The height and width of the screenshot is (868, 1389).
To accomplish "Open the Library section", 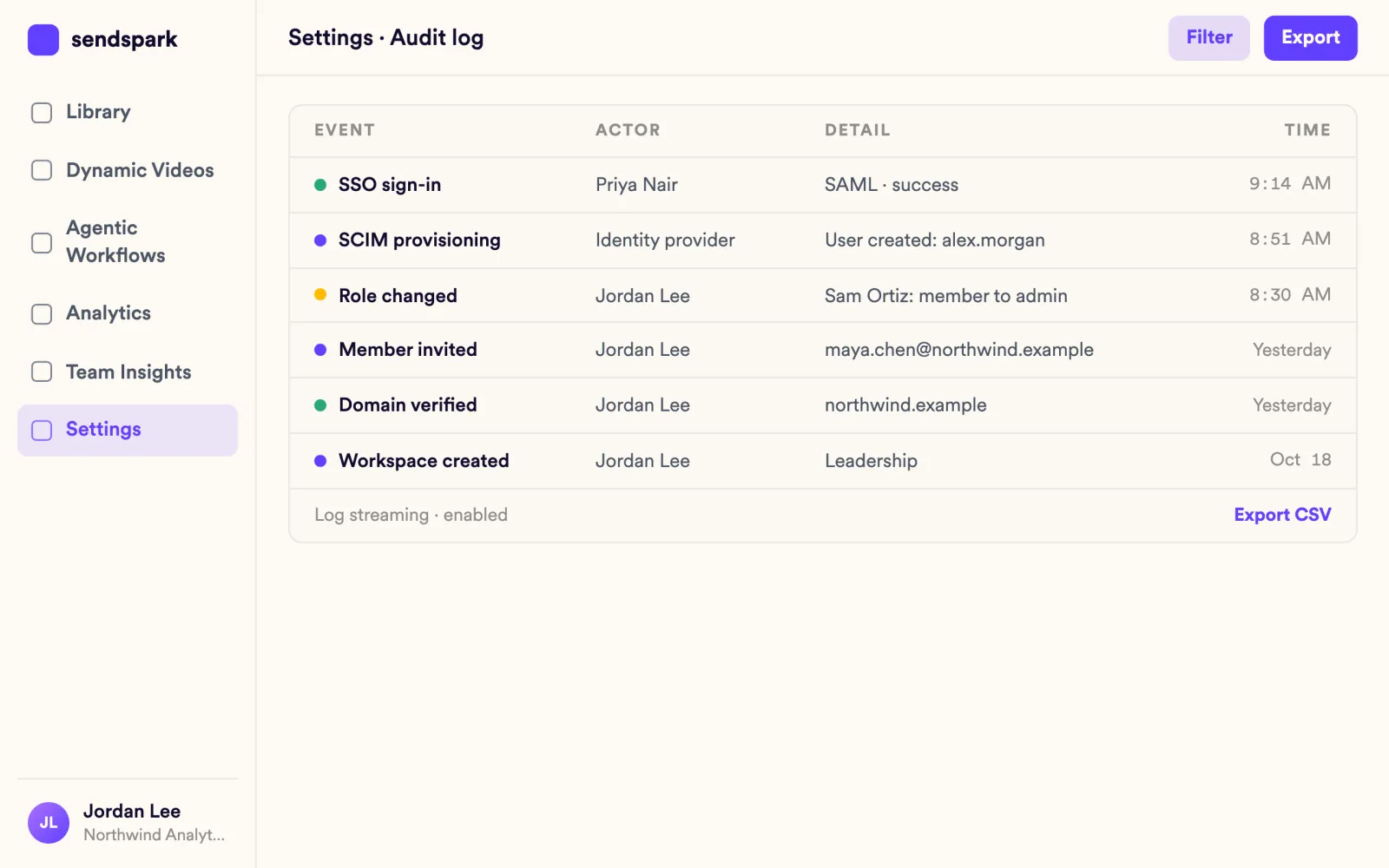I will (128, 112).
